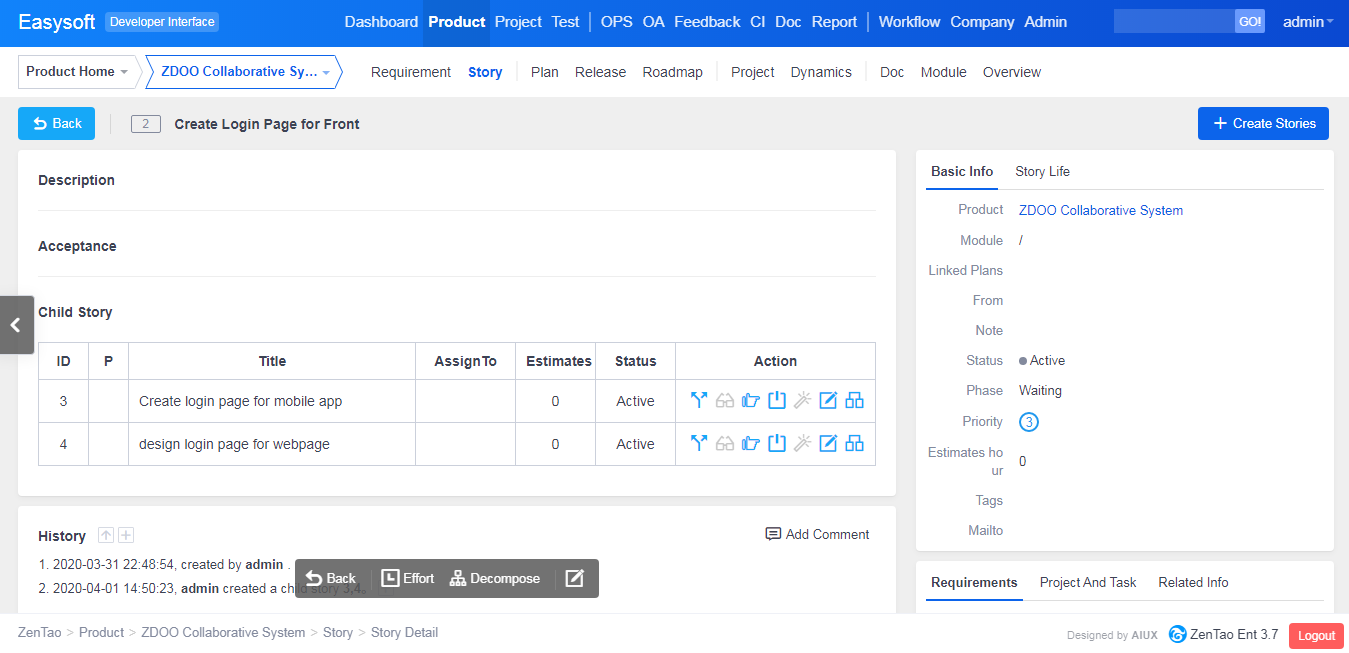Click the decompose boxes icon for story 3

(x=854, y=401)
